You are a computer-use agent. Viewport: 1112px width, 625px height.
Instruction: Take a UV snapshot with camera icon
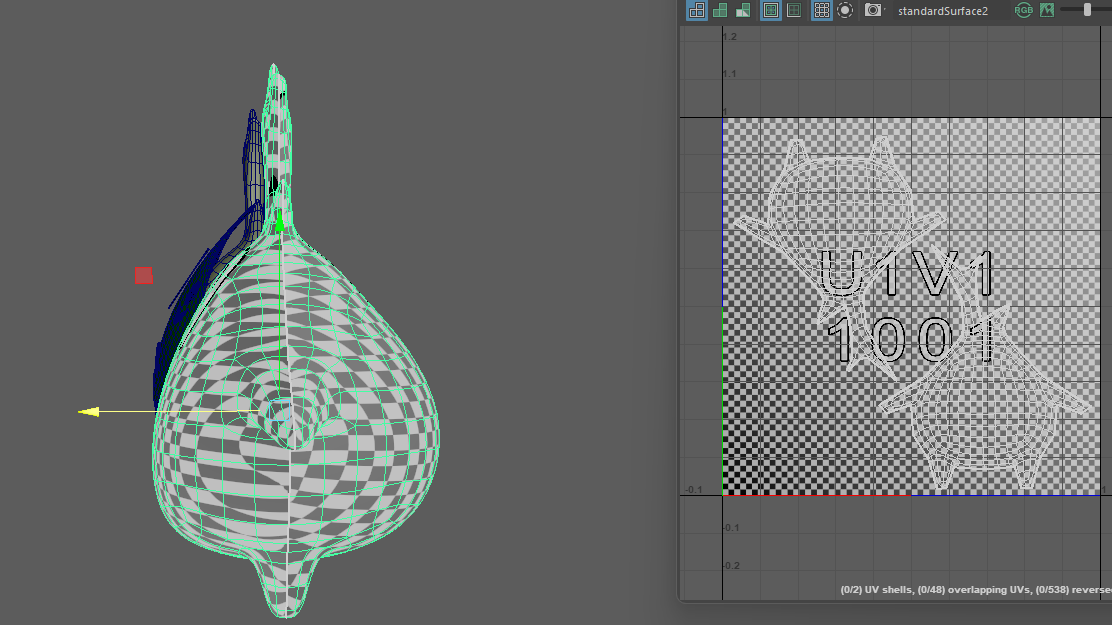[x=873, y=10]
